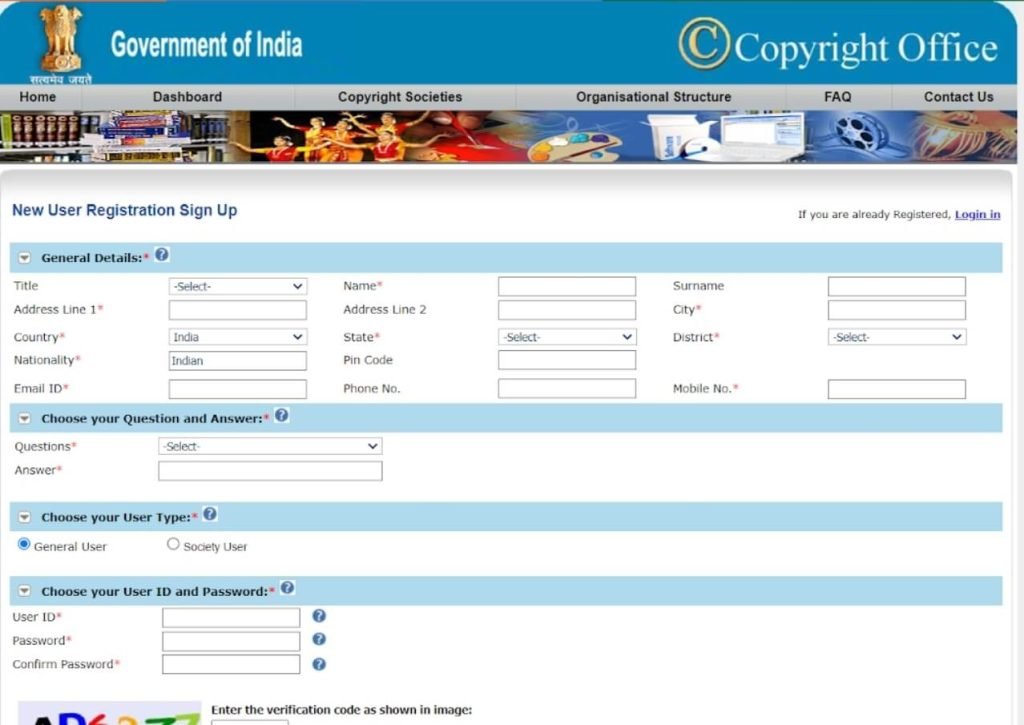
Task: Click the Nationality field showing Indian
Action: pos(238,361)
